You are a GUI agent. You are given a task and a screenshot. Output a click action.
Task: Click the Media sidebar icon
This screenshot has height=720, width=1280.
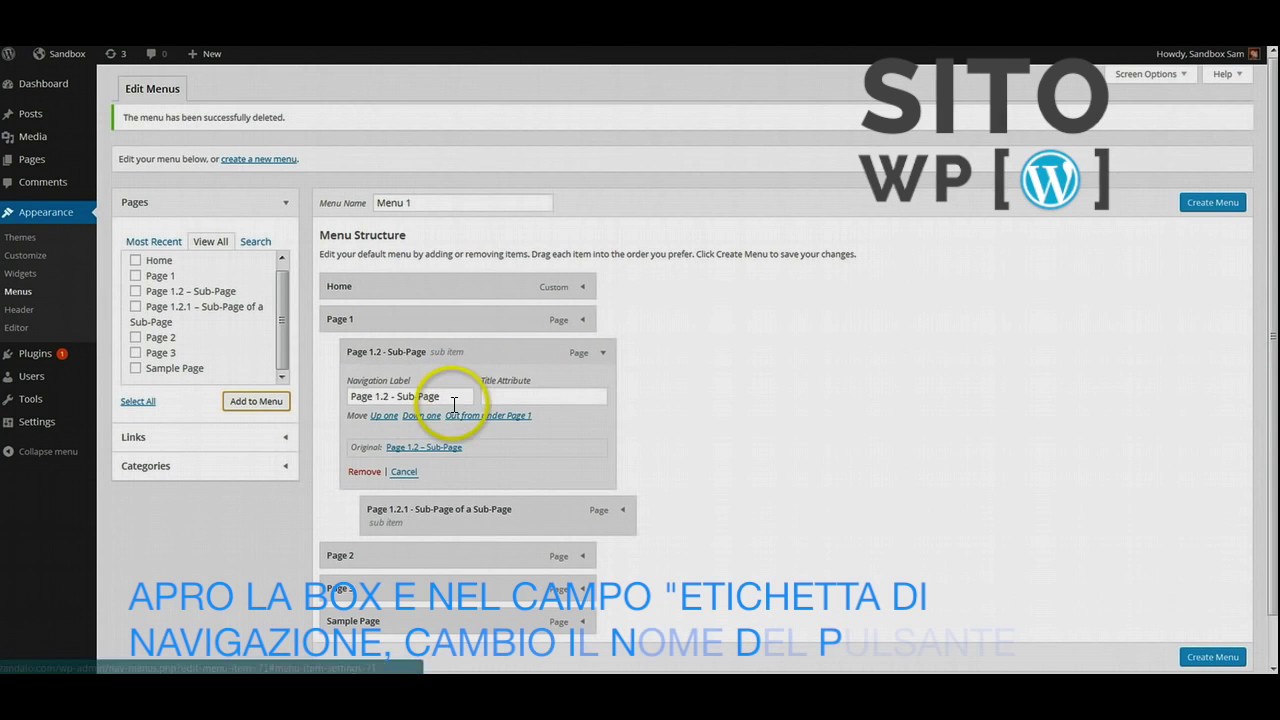[8, 137]
